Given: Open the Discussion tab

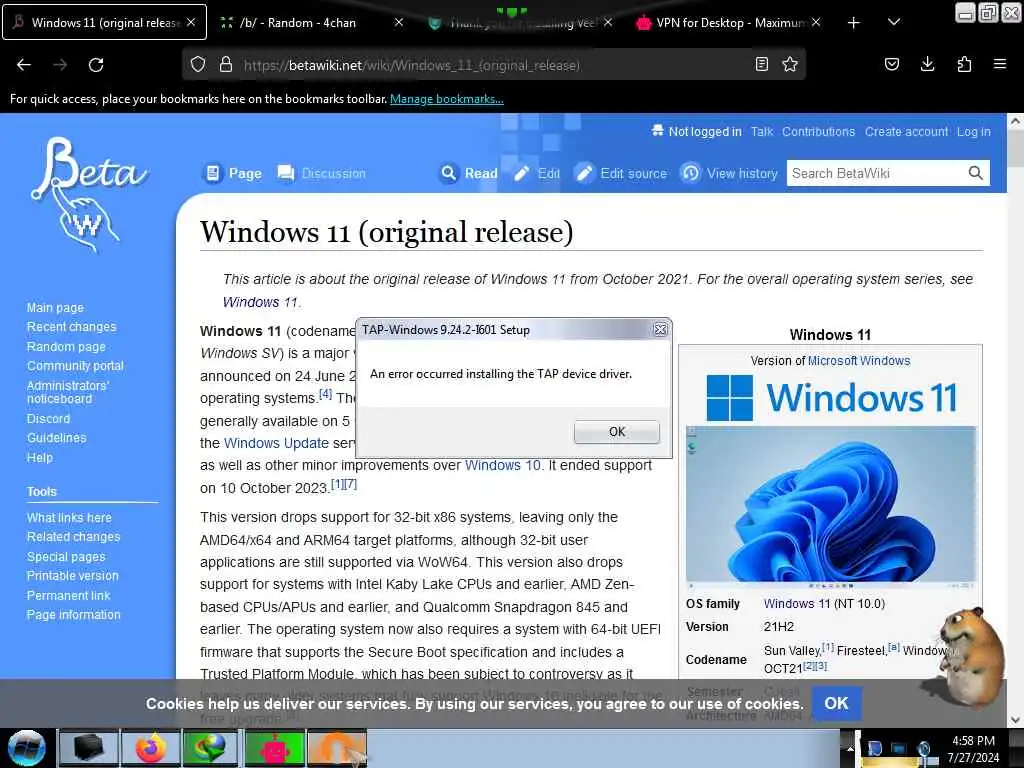Looking at the screenshot, I should 322,173.
